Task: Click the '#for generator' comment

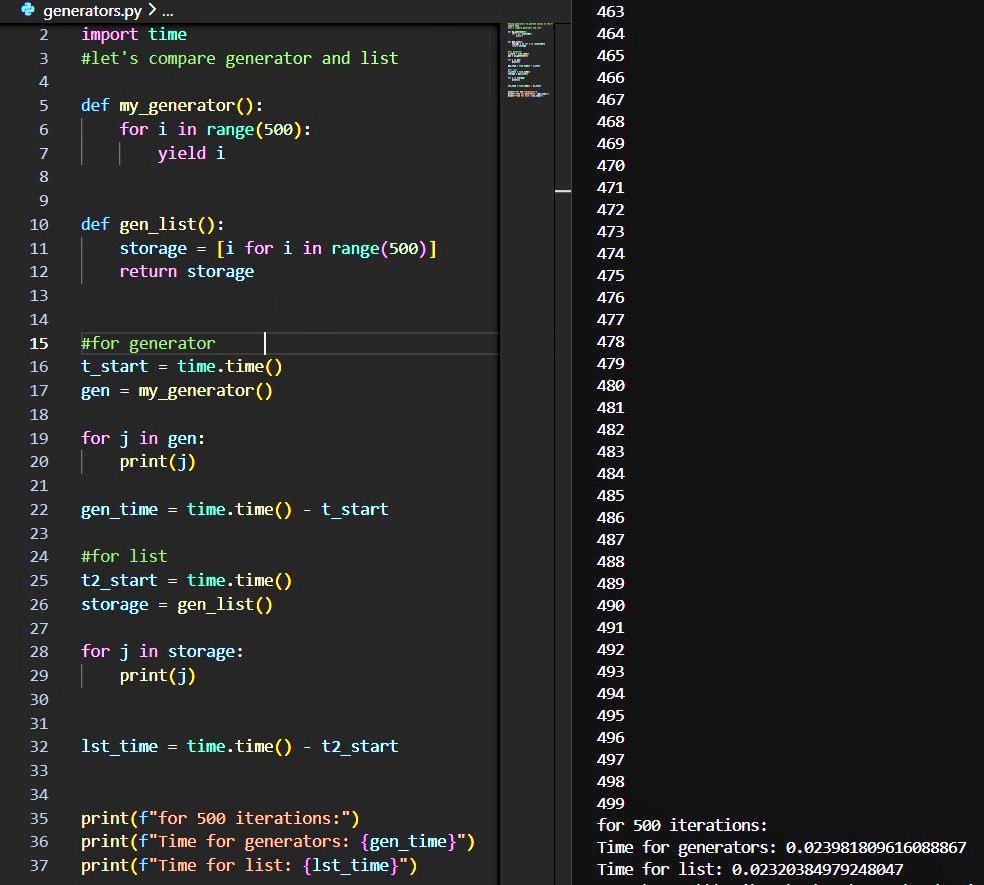Action: pos(148,343)
